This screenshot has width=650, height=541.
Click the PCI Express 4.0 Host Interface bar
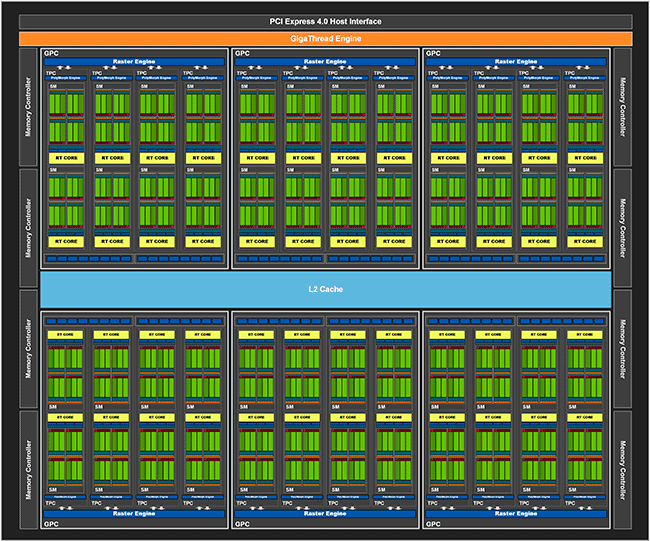(325, 21)
